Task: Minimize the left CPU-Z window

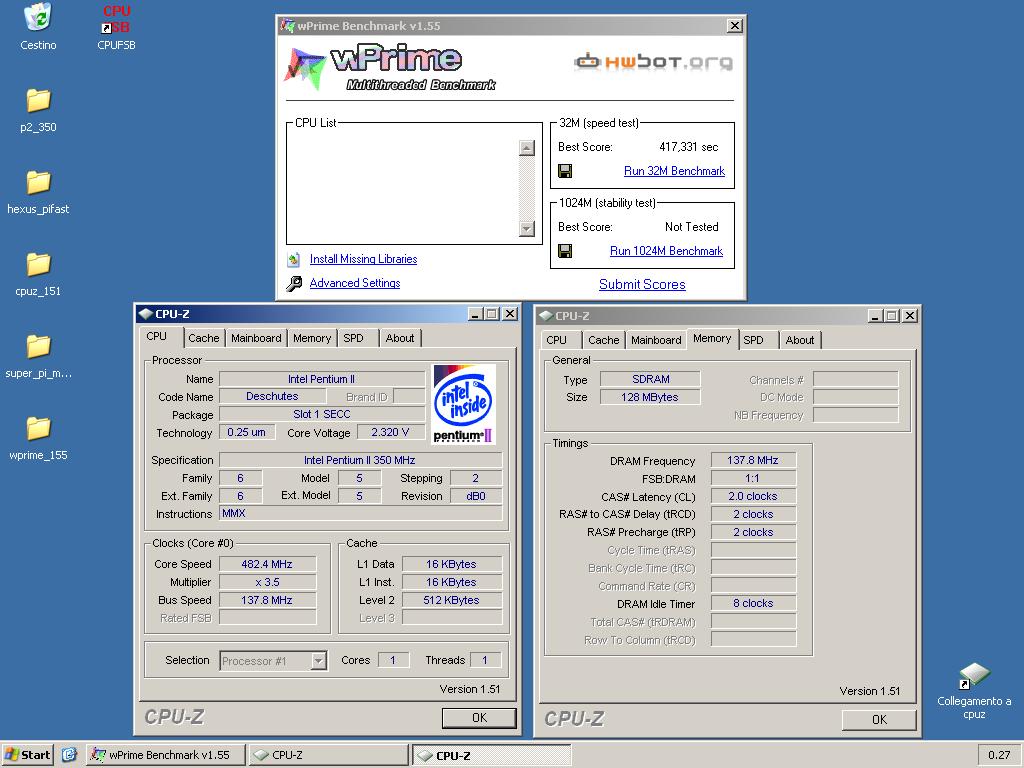Action: [477, 314]
